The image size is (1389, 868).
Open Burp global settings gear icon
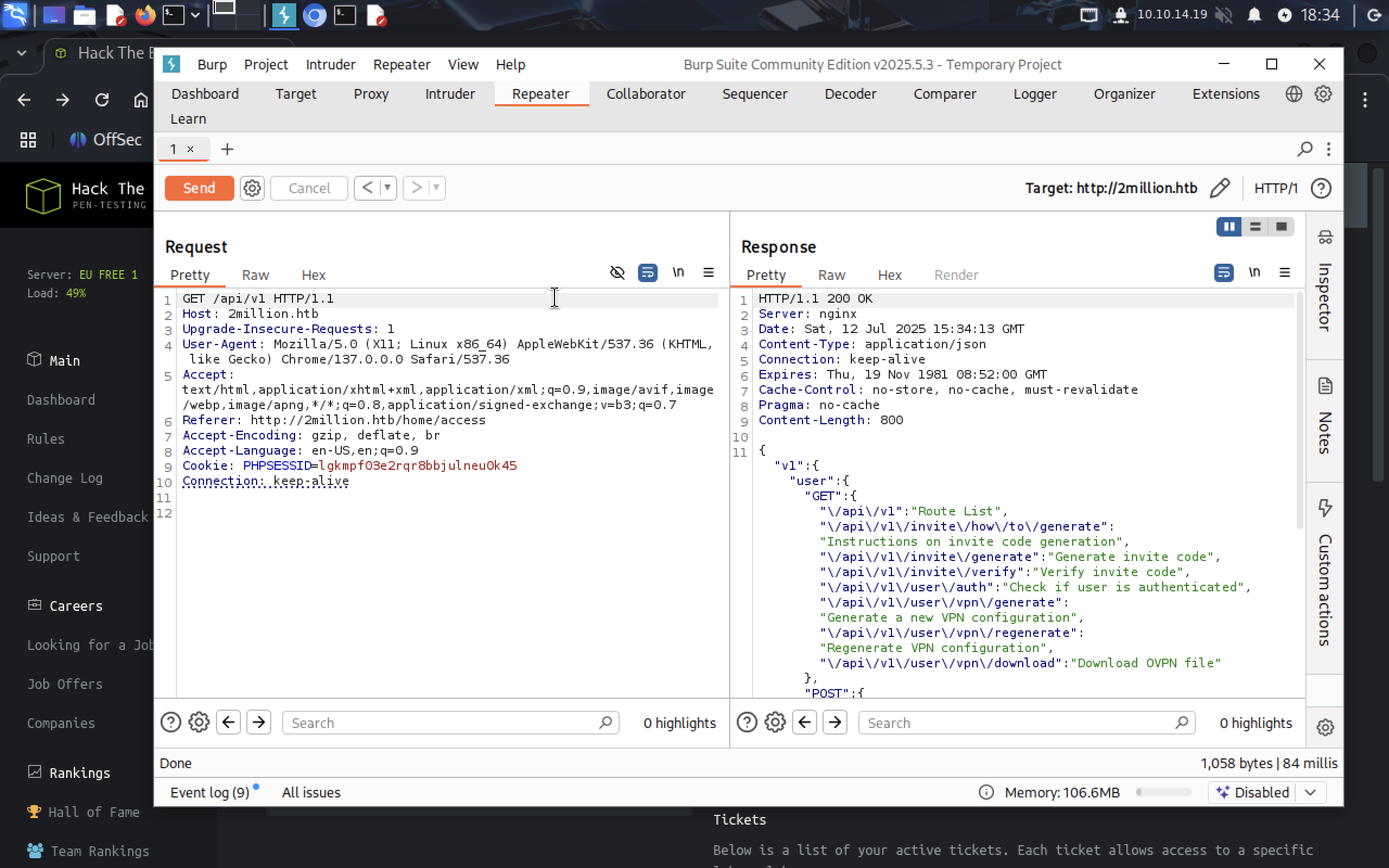click(1323, 93)
